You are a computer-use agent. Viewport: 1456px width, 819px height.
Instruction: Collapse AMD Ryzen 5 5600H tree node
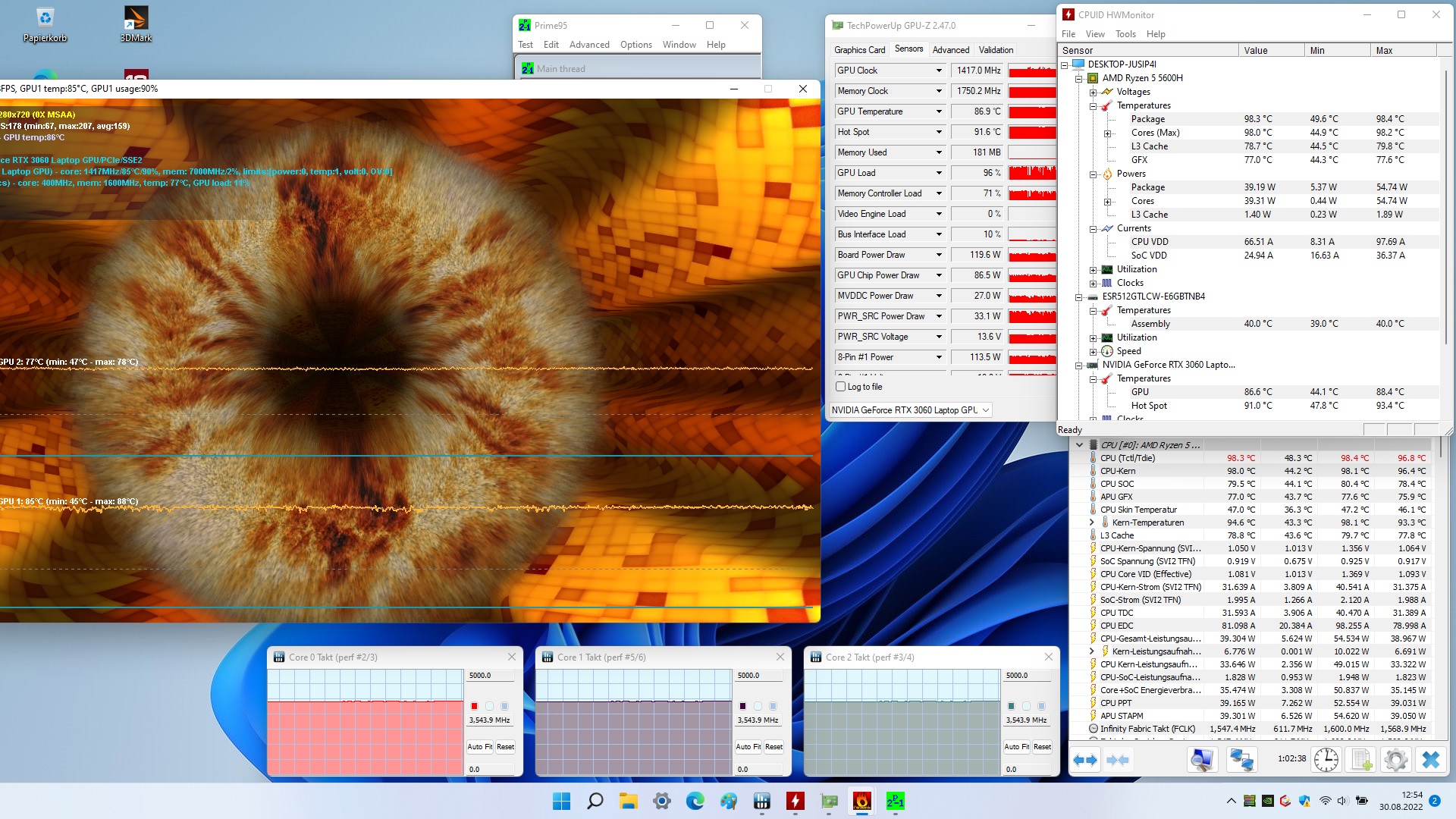tap(1078, 78)
